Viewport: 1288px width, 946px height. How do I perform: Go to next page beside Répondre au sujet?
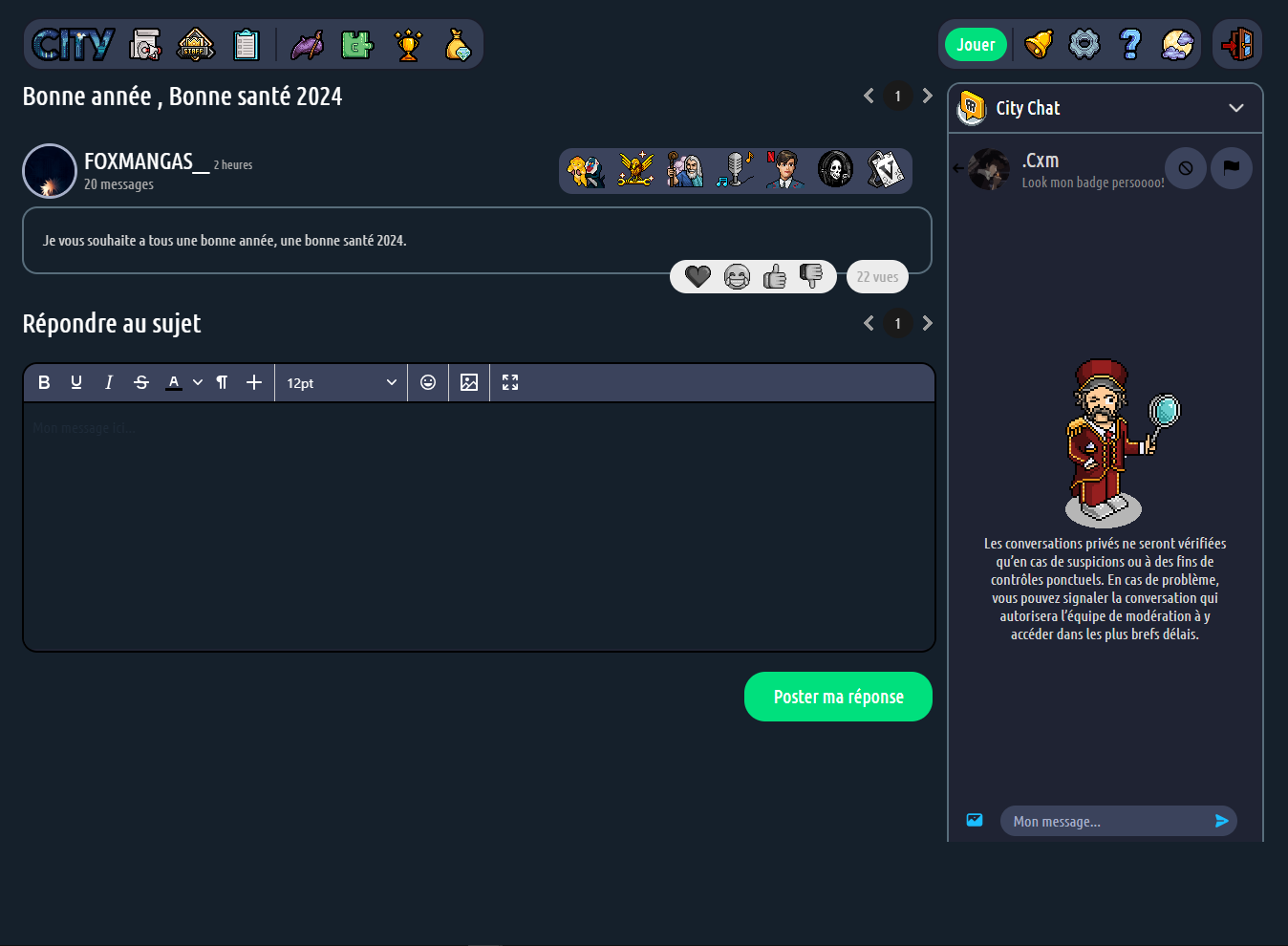click(x=927, y=323)
